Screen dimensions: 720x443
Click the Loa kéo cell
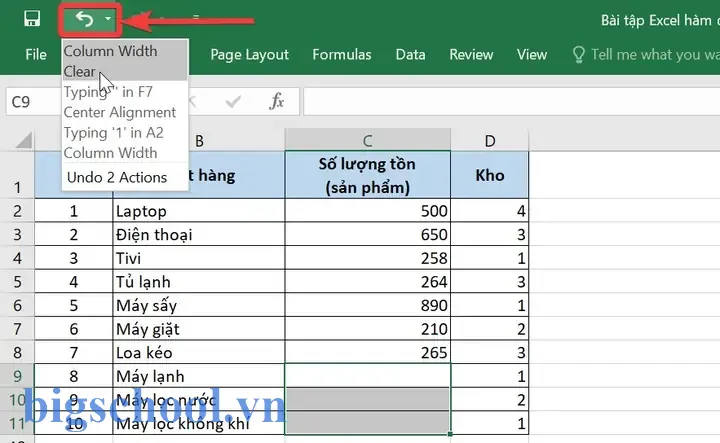pyautogui.click(x=199, y=353)
